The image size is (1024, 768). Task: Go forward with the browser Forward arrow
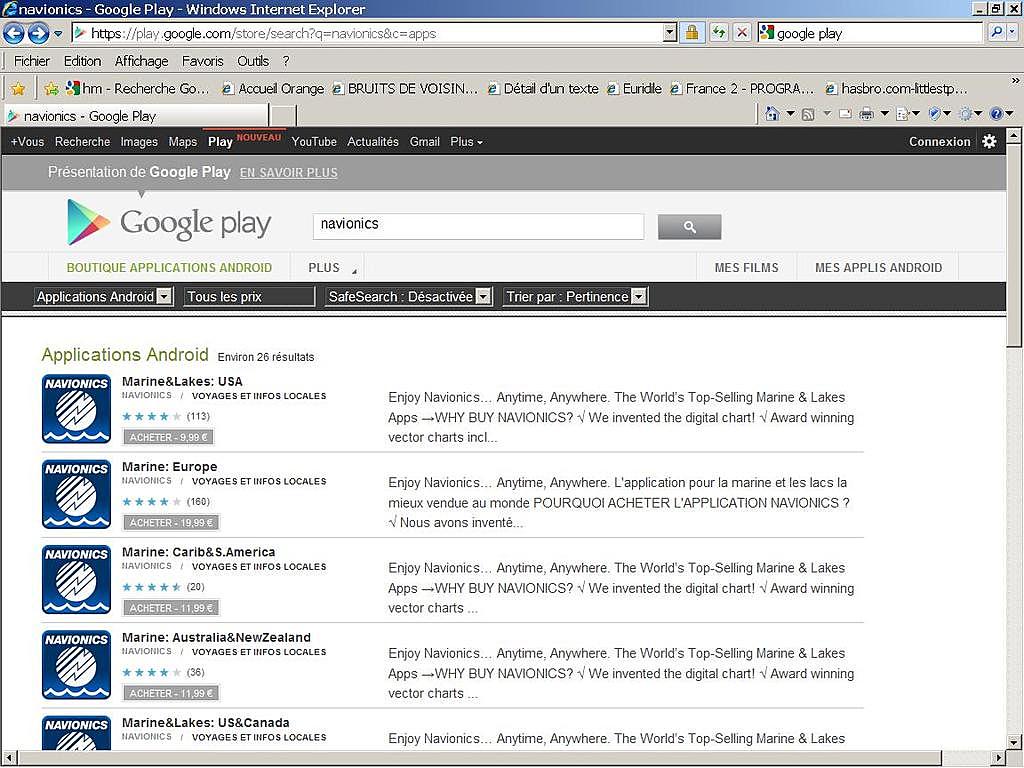(x=38, y=33)
